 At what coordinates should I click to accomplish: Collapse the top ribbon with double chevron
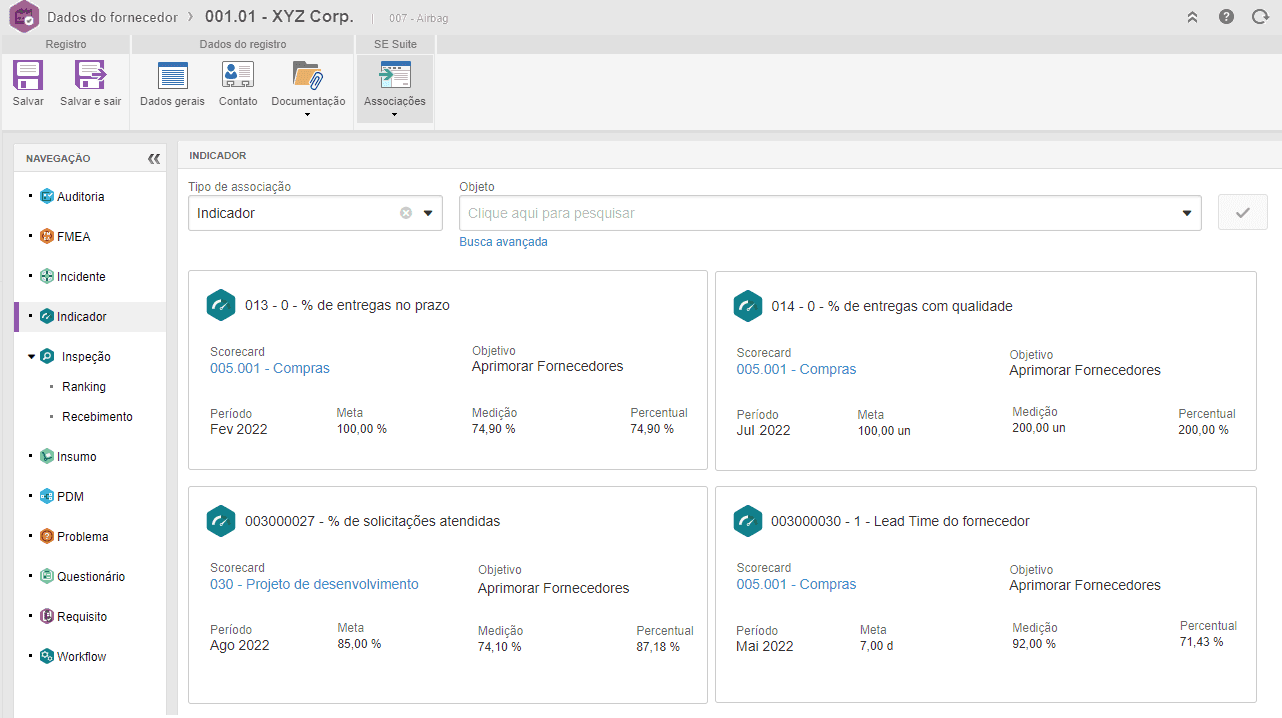1192,17
